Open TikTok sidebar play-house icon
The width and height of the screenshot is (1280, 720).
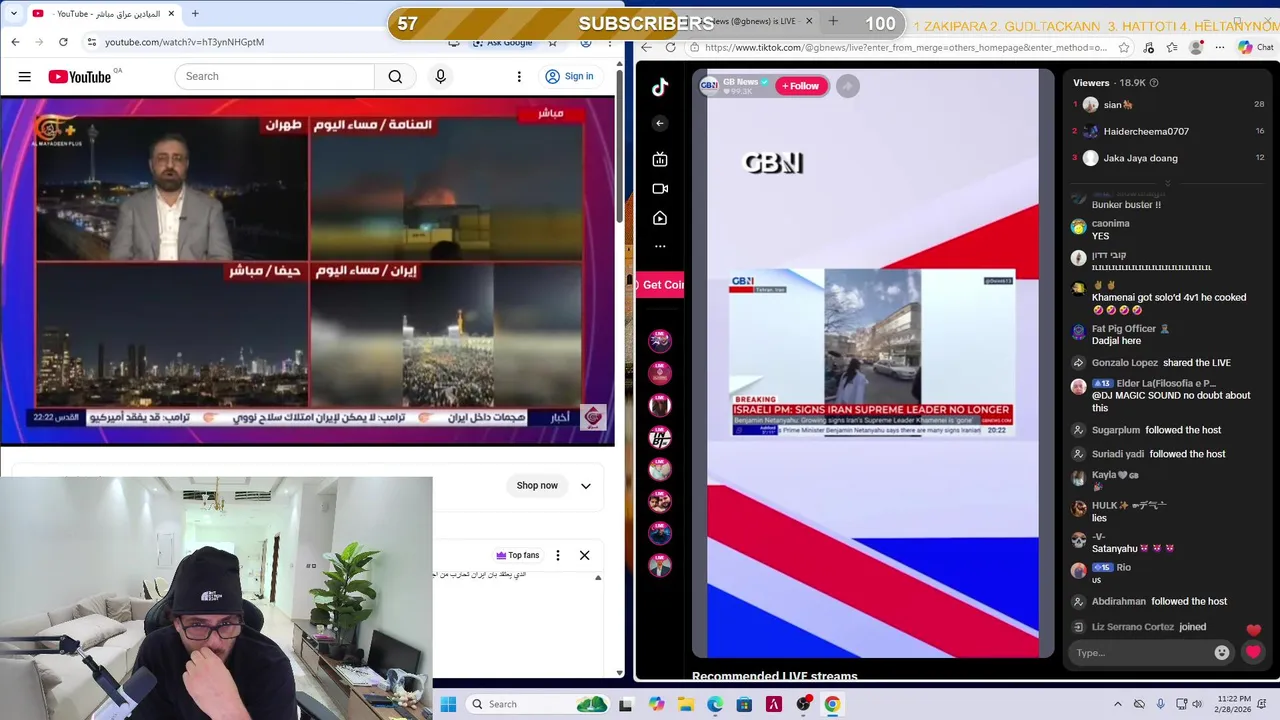[x=660, y=218]
